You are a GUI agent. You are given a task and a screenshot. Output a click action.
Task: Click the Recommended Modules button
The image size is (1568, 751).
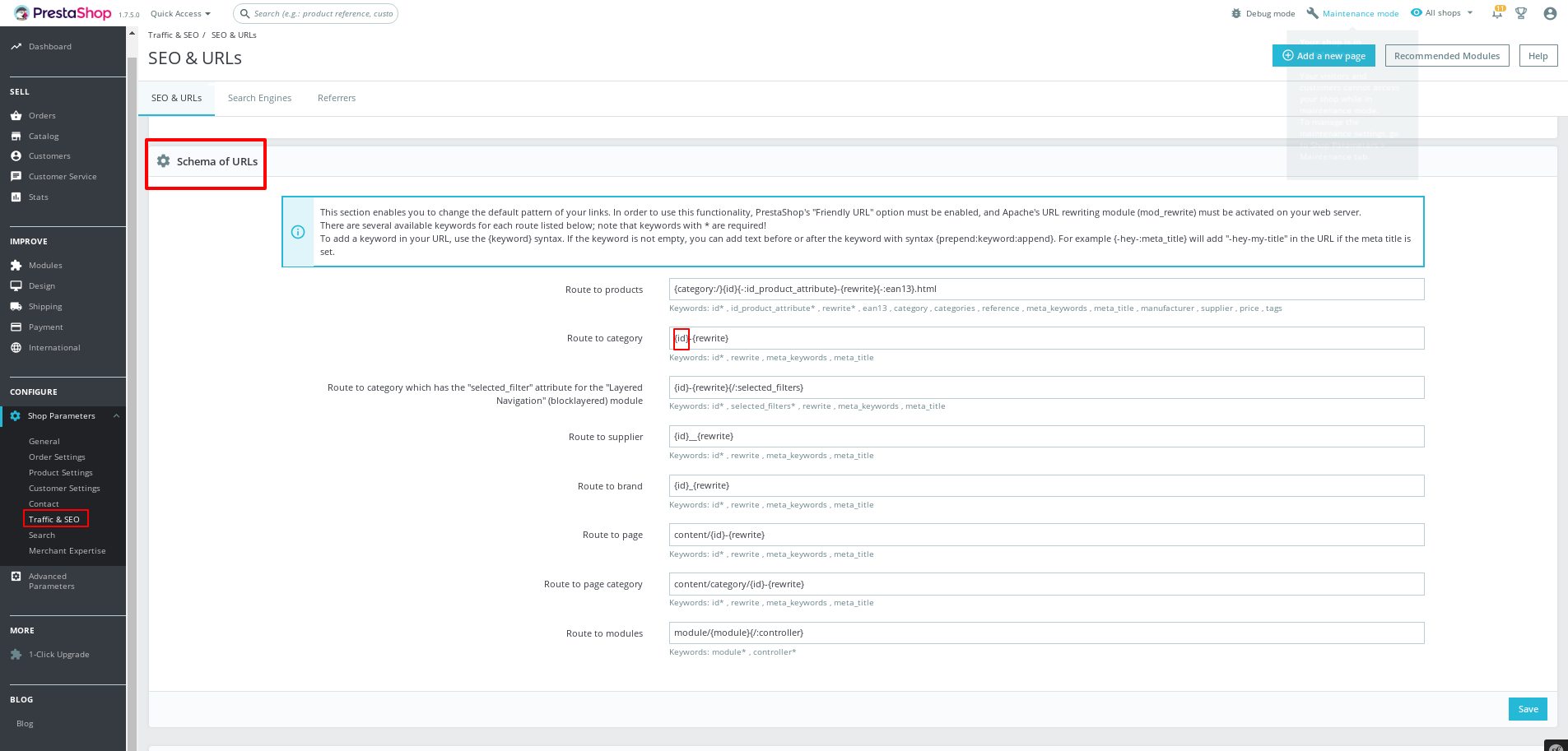(x=1447, y=56)
